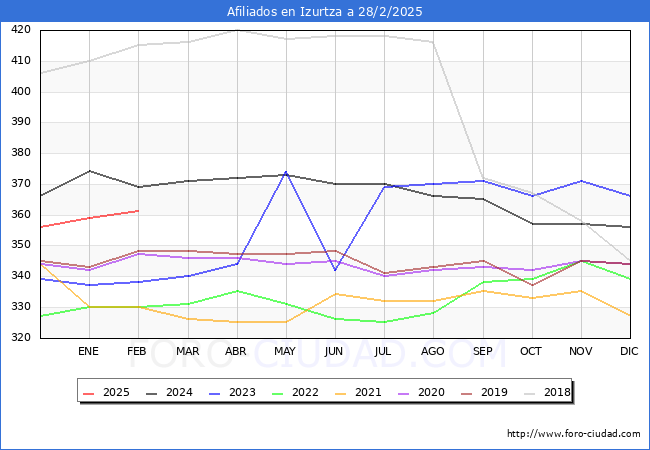The width and height of the screenshot is (650, 450).
Task: Click the 2024 dark gray legend swatch
Action: coord(151,393)
